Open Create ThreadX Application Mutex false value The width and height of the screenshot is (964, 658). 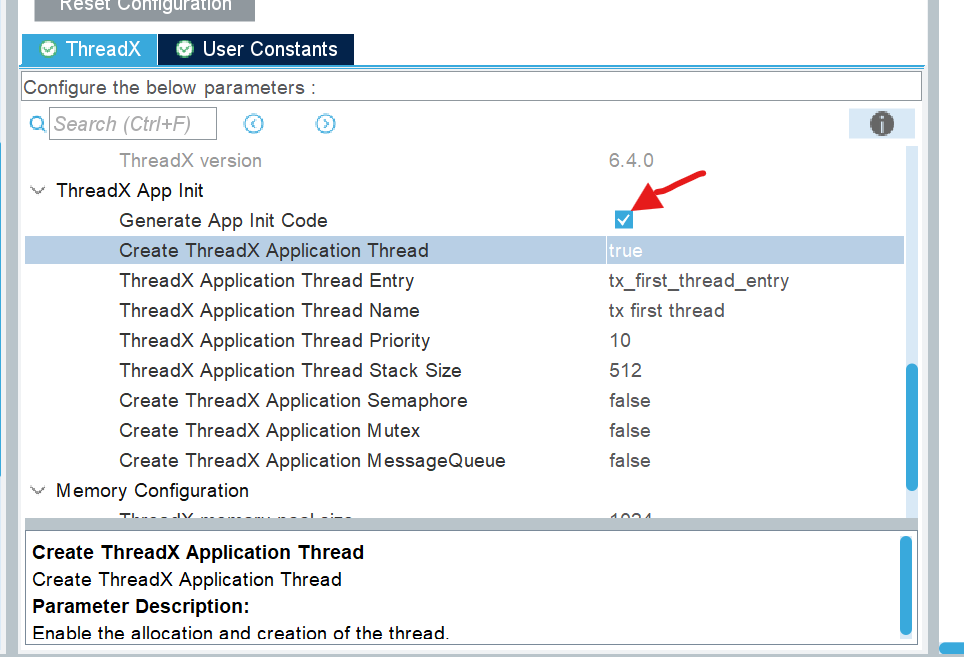(x=630, y=430)
